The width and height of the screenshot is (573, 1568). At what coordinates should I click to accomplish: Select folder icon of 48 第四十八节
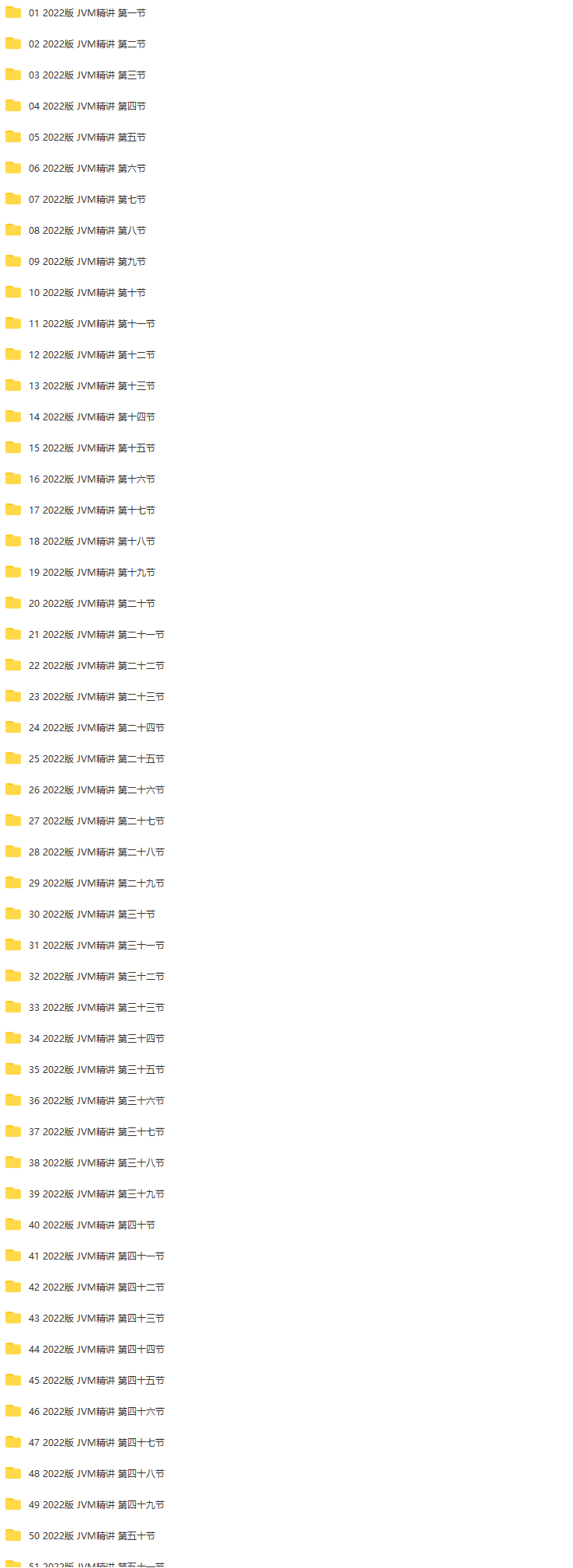pos(13,1473)
